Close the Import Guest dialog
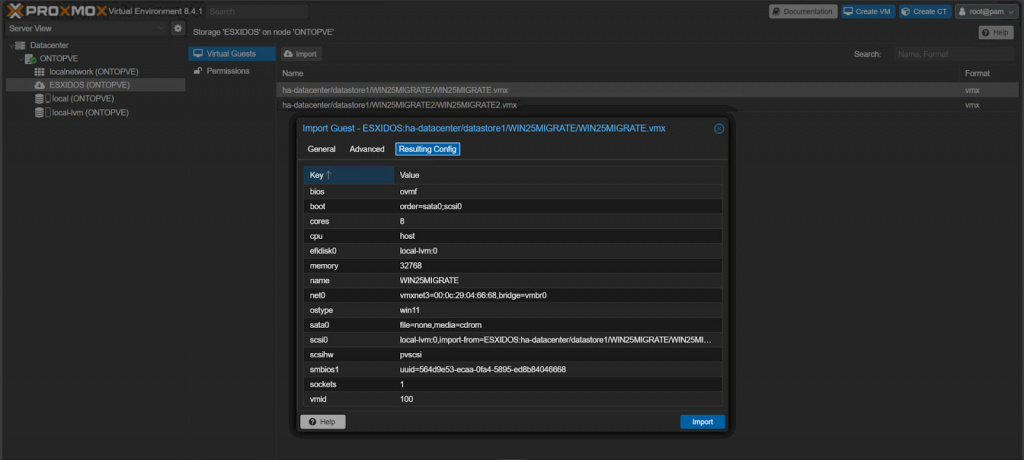Image resolution: width=1024 pixels, height=460 pixels. (719, 129)
